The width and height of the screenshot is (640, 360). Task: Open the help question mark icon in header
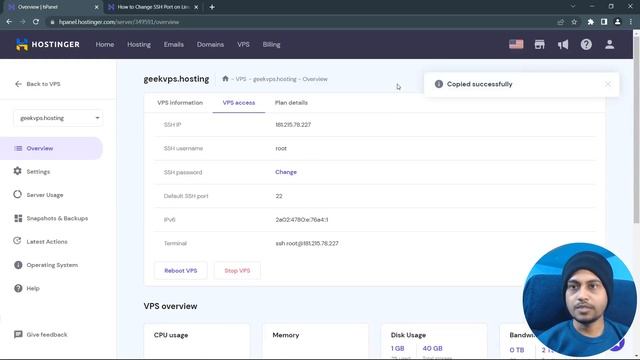(586, 44)
